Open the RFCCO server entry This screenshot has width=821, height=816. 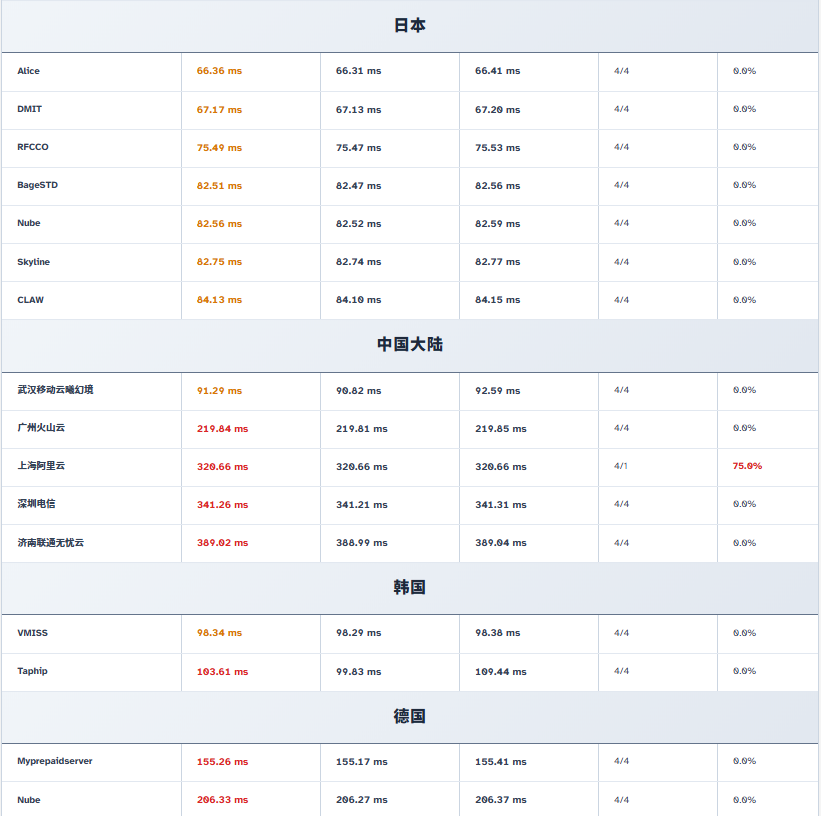pyautogui.click(x=33, y=147)
